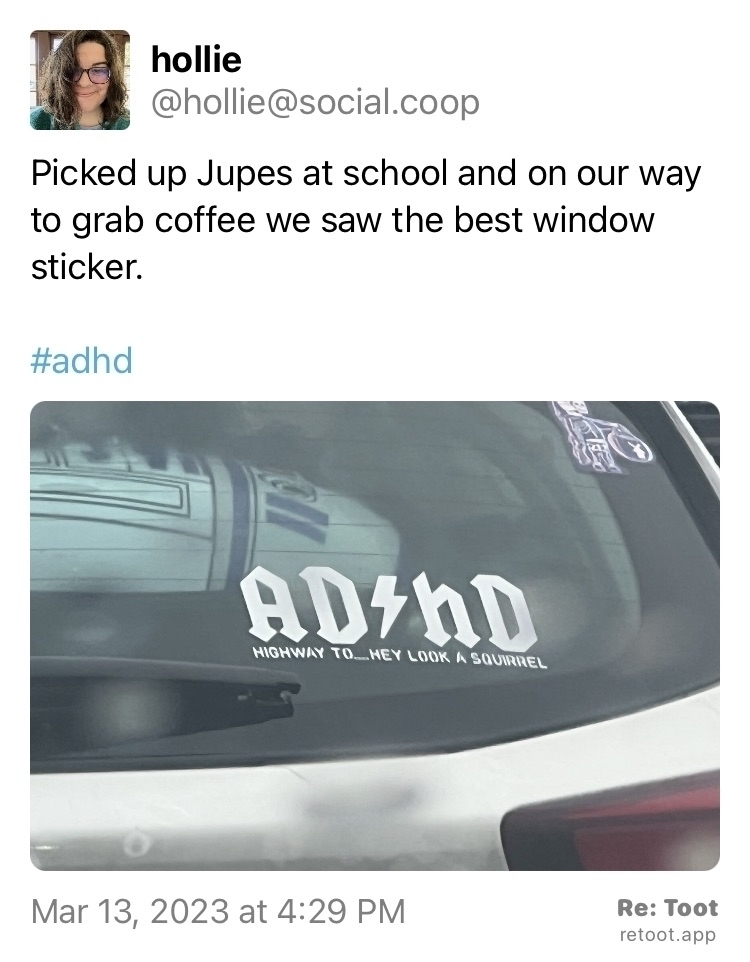Click the word 'coffee' in the post
This screenshot has height=962, width=750.
pyautogui.click(x=204, y=220)
